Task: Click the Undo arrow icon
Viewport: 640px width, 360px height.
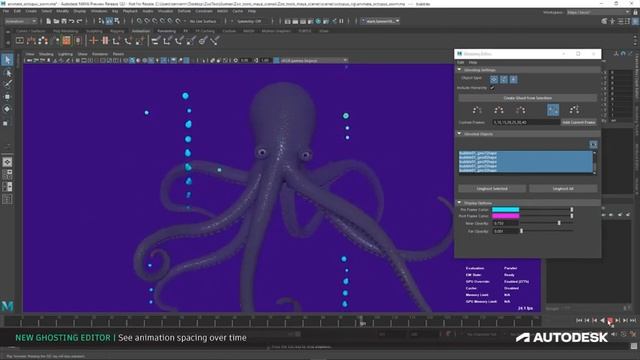Action: 72,21
